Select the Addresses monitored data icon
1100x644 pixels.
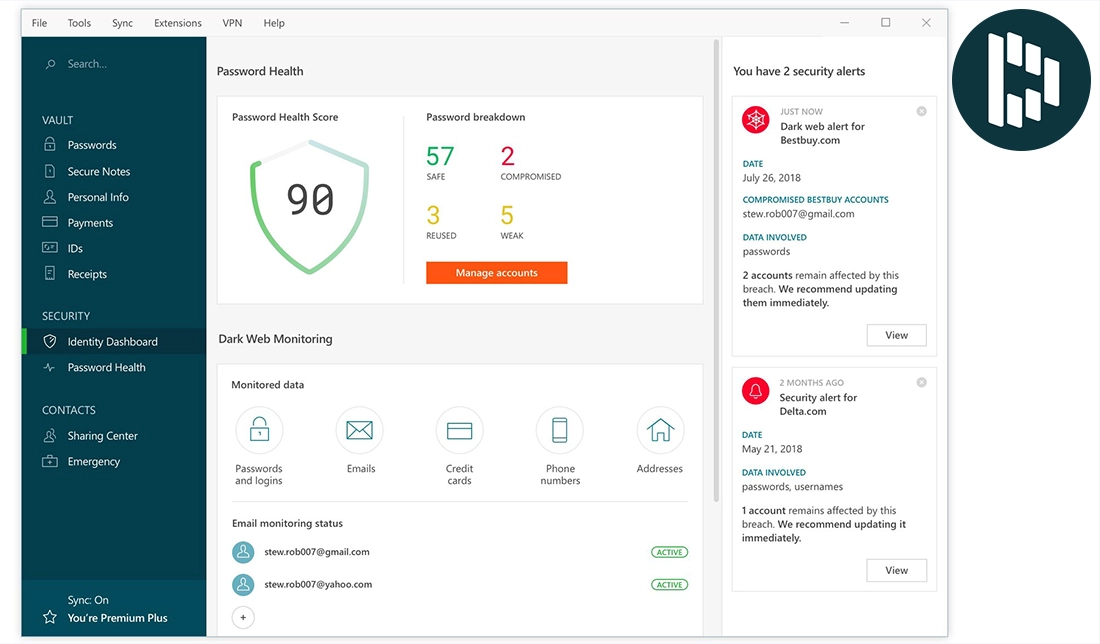tap(659, 430)
